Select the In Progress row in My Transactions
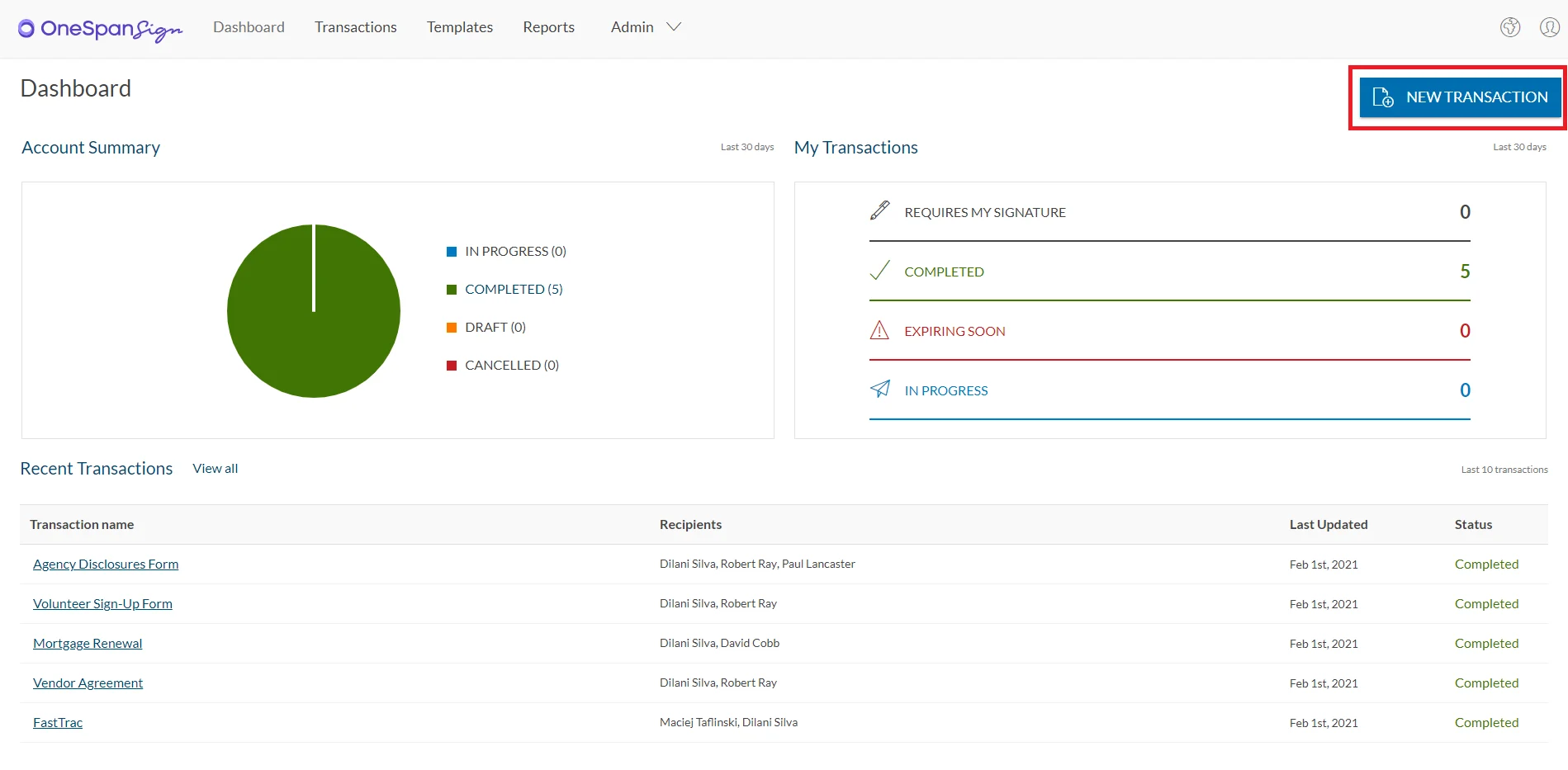The width and height of the screenshot is (1568, 770). tap(1170, 390)
